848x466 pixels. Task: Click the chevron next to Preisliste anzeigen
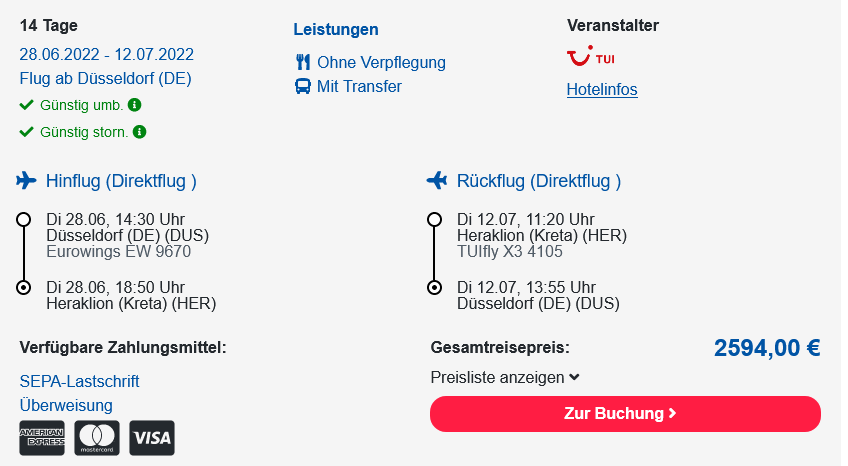pos(574,377)
